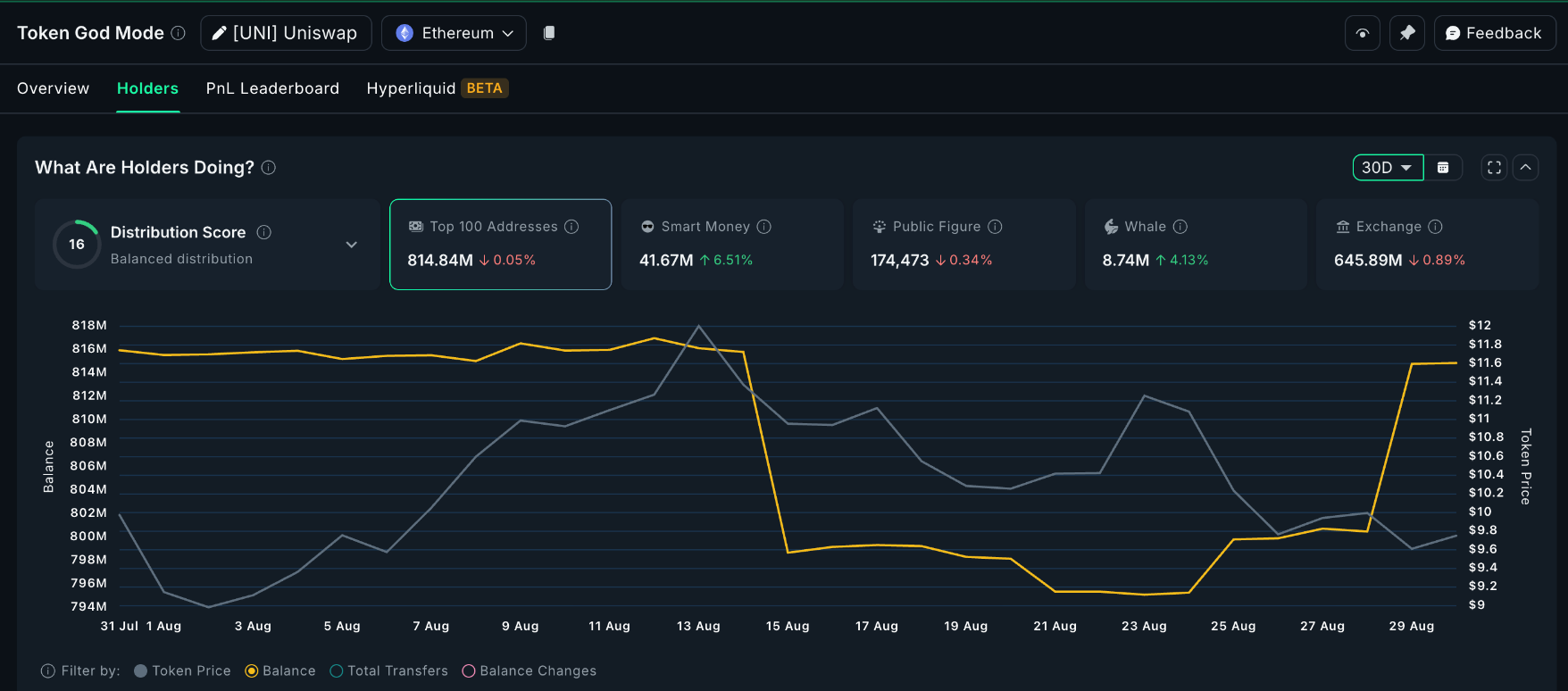Expand chart to fullscreen
Viewport: 1568px width, 691px height.
pyautogui.click(x=1494, y=168)
